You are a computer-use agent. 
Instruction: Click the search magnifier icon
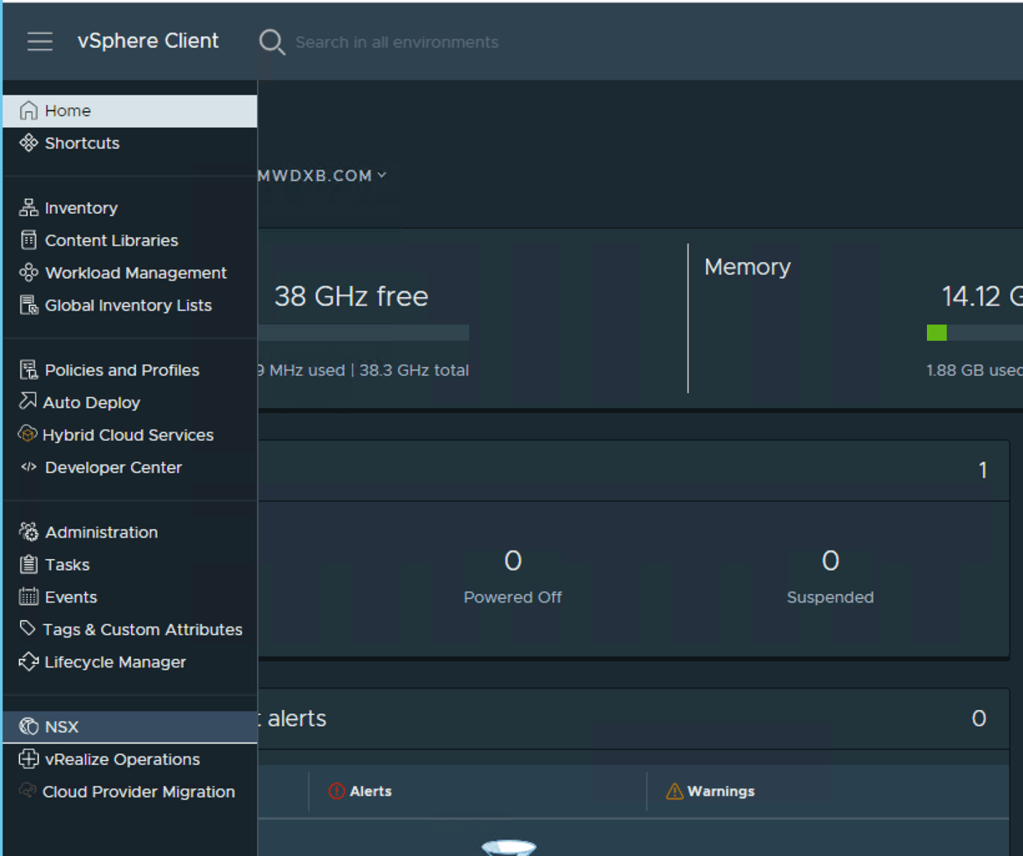pos(271,42)
